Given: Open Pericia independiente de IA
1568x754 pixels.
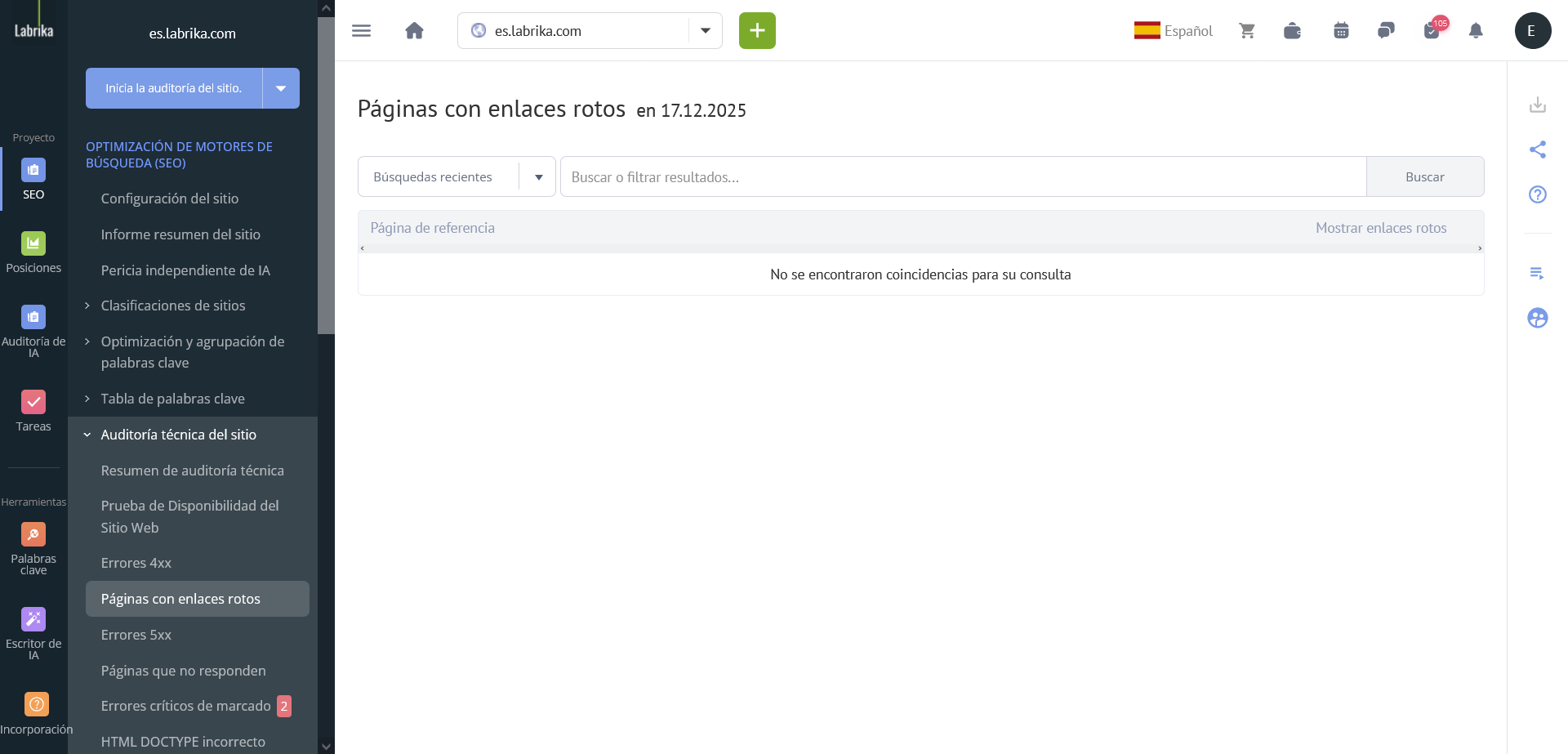Looking at the screenshot, I should pyautogui.click(x=185, y=270).
